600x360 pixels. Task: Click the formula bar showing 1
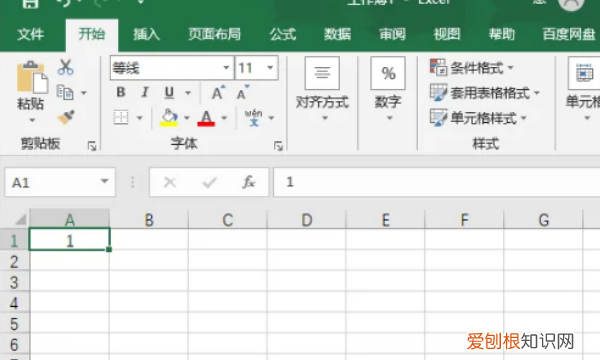[436, 182]
